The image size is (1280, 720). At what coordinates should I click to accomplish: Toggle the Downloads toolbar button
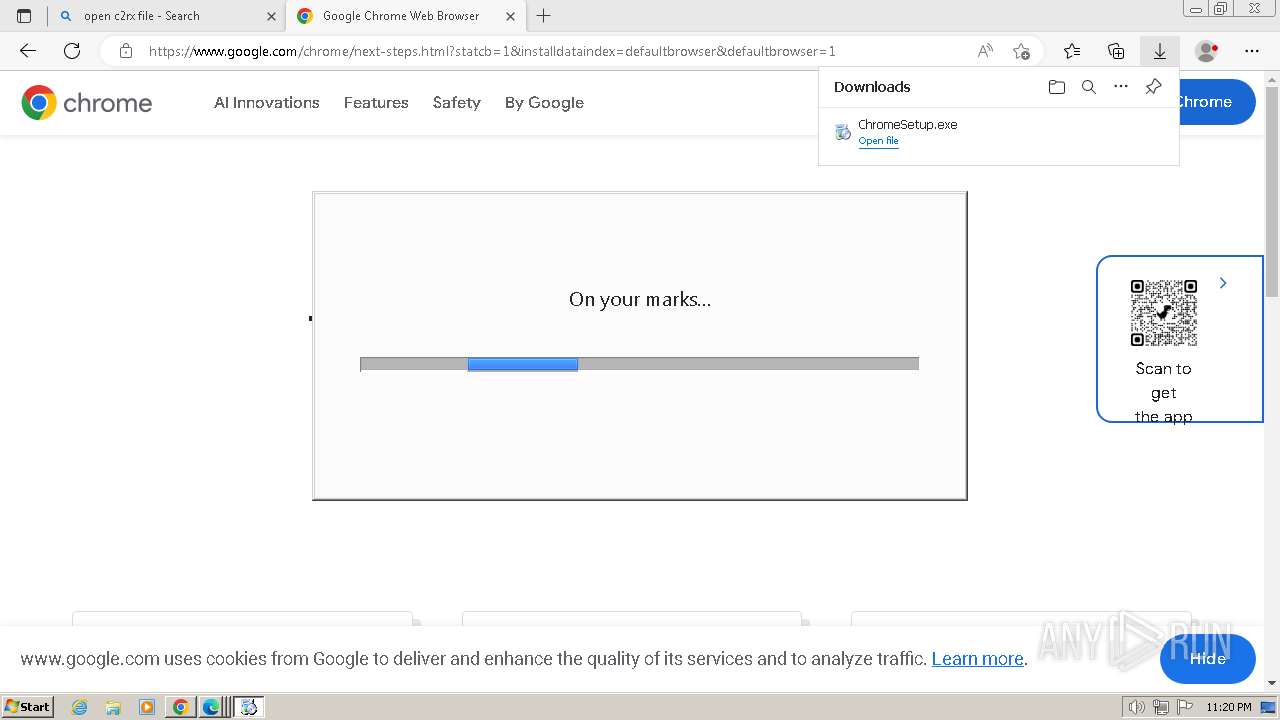(1160, 51)
